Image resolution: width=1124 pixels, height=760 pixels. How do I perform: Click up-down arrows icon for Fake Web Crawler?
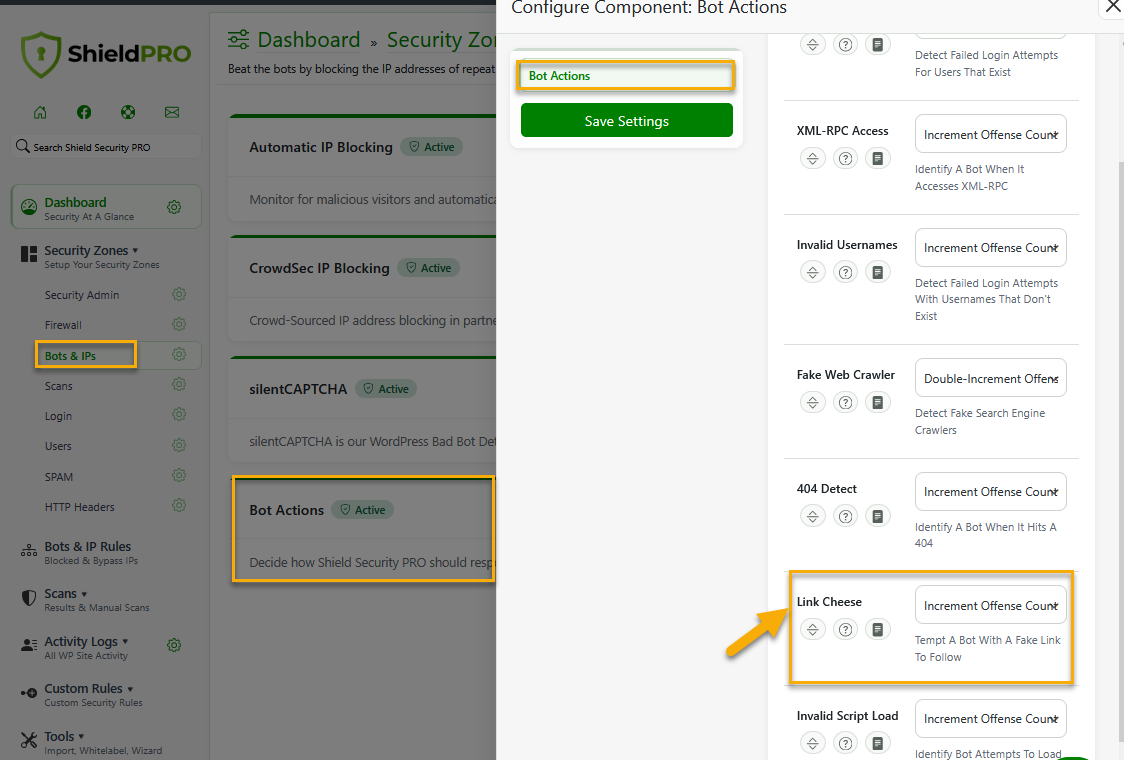click(812, 402)
